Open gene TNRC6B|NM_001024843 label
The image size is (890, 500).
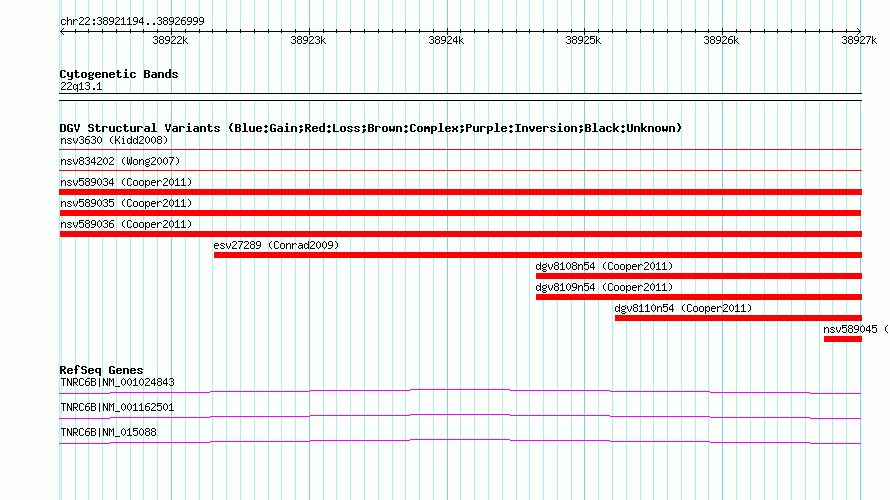point(117,383)
